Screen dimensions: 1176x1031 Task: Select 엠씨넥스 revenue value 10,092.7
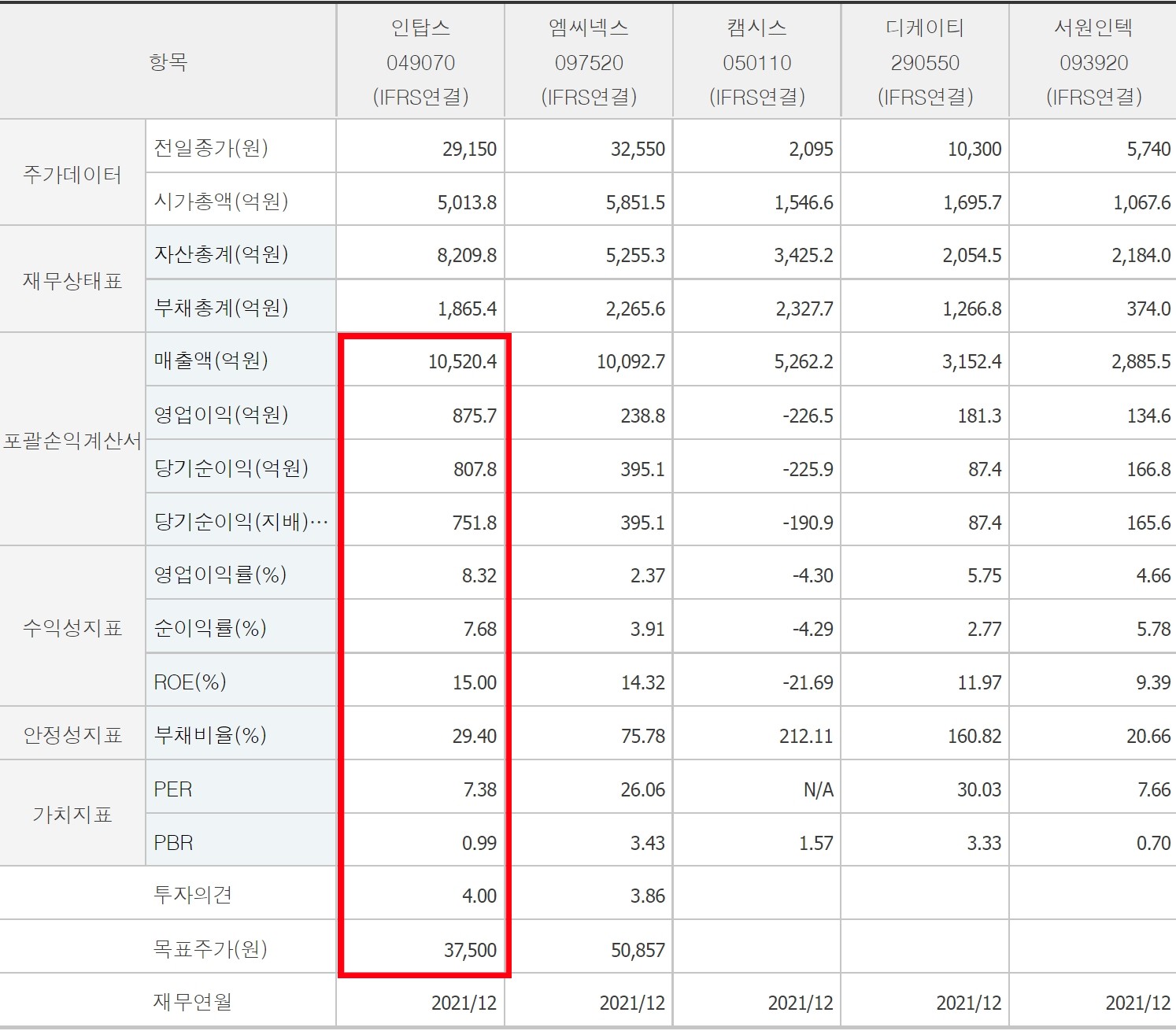point(631,361)
